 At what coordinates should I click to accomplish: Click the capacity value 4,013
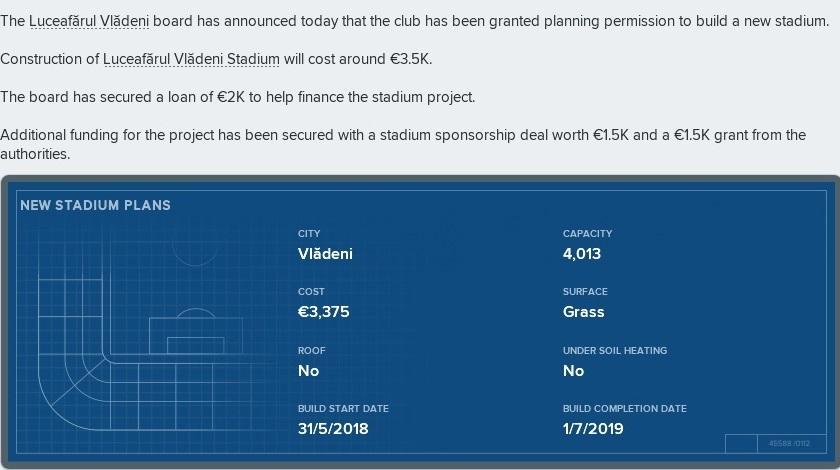(x=582, y=254)
